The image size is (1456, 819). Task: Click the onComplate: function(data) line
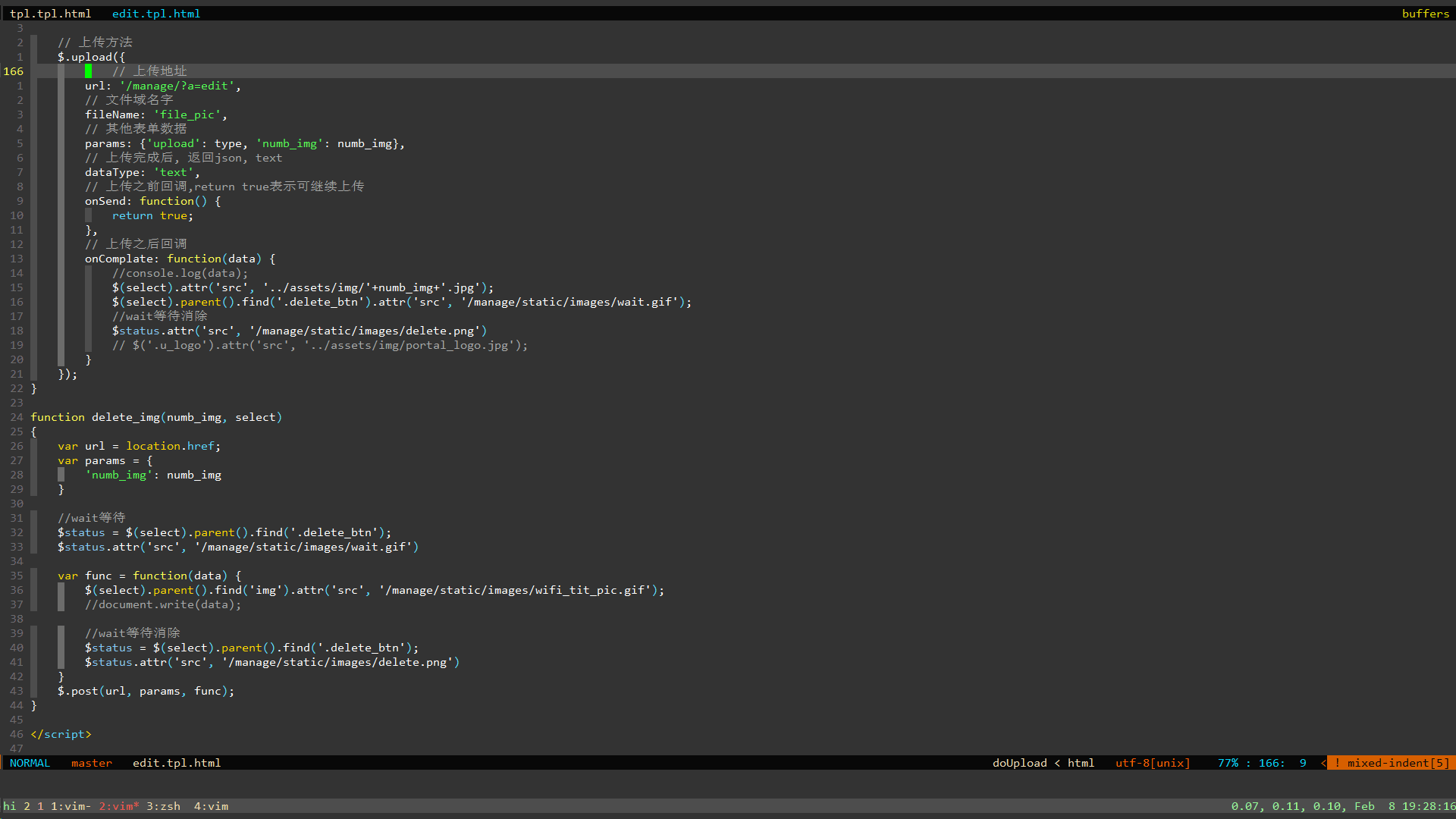coord(180,259)
